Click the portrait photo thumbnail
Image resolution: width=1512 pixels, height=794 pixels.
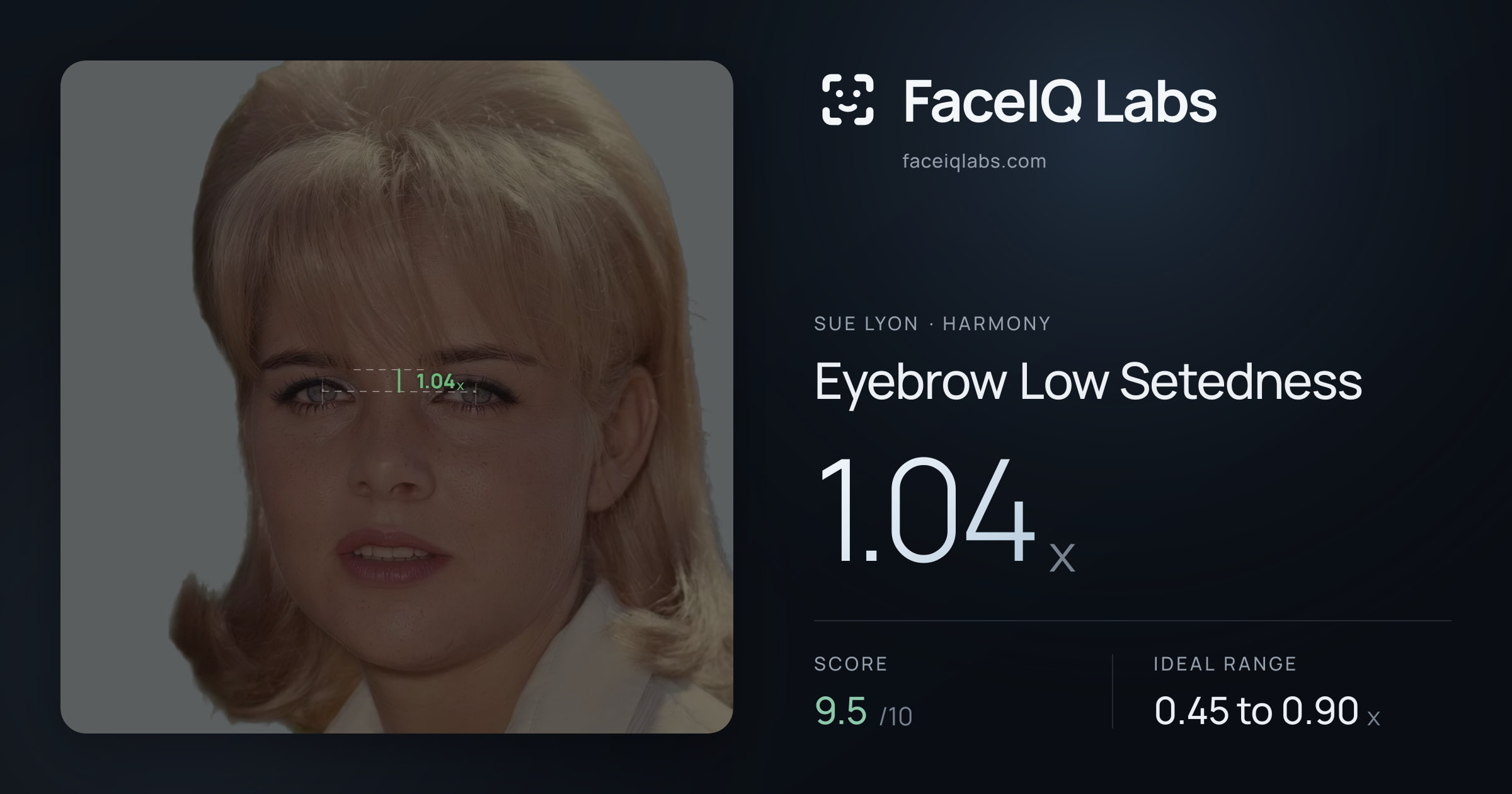(397, 397)
